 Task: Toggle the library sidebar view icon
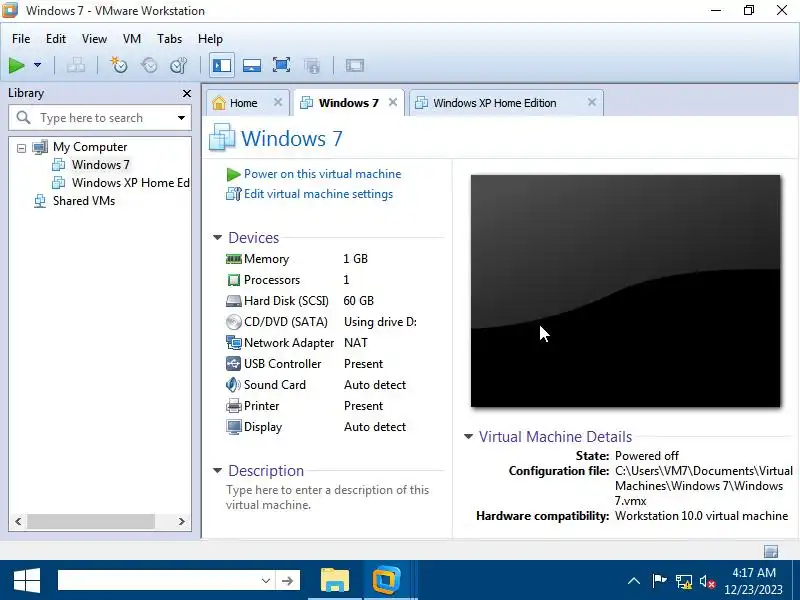(x=222, y=65)
